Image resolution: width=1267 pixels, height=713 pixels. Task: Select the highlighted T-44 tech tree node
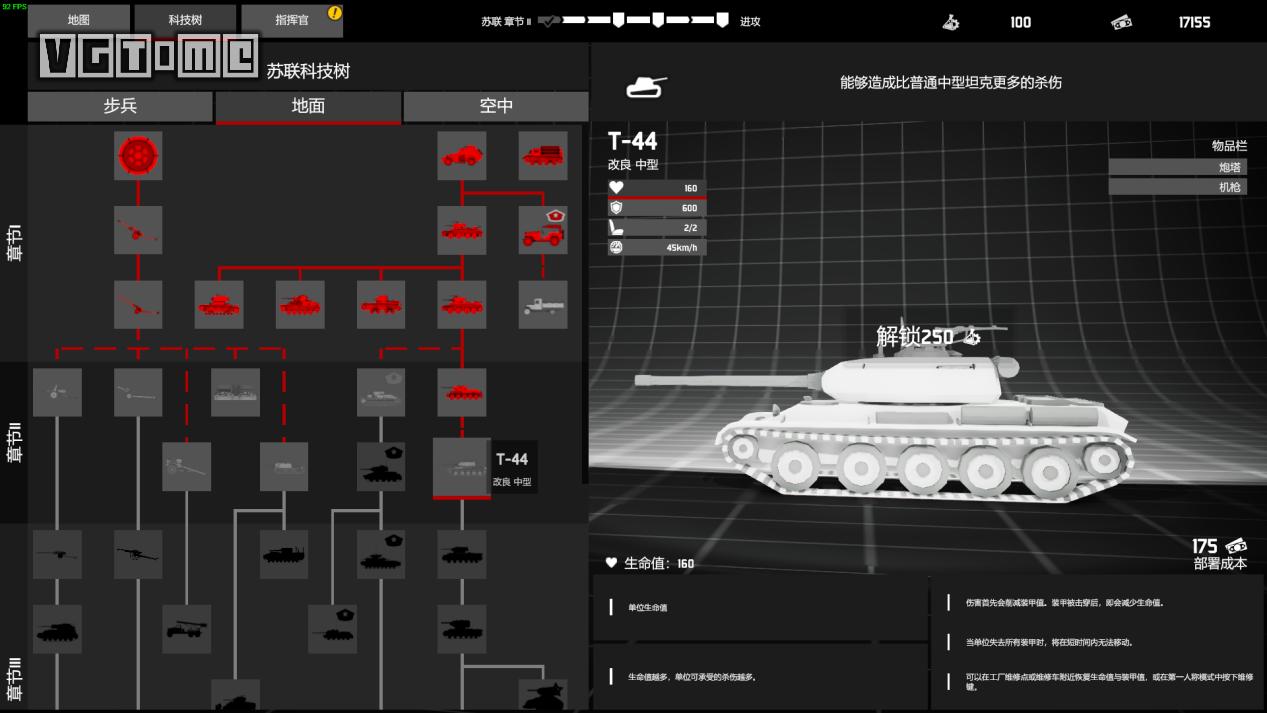click(462, 467)
